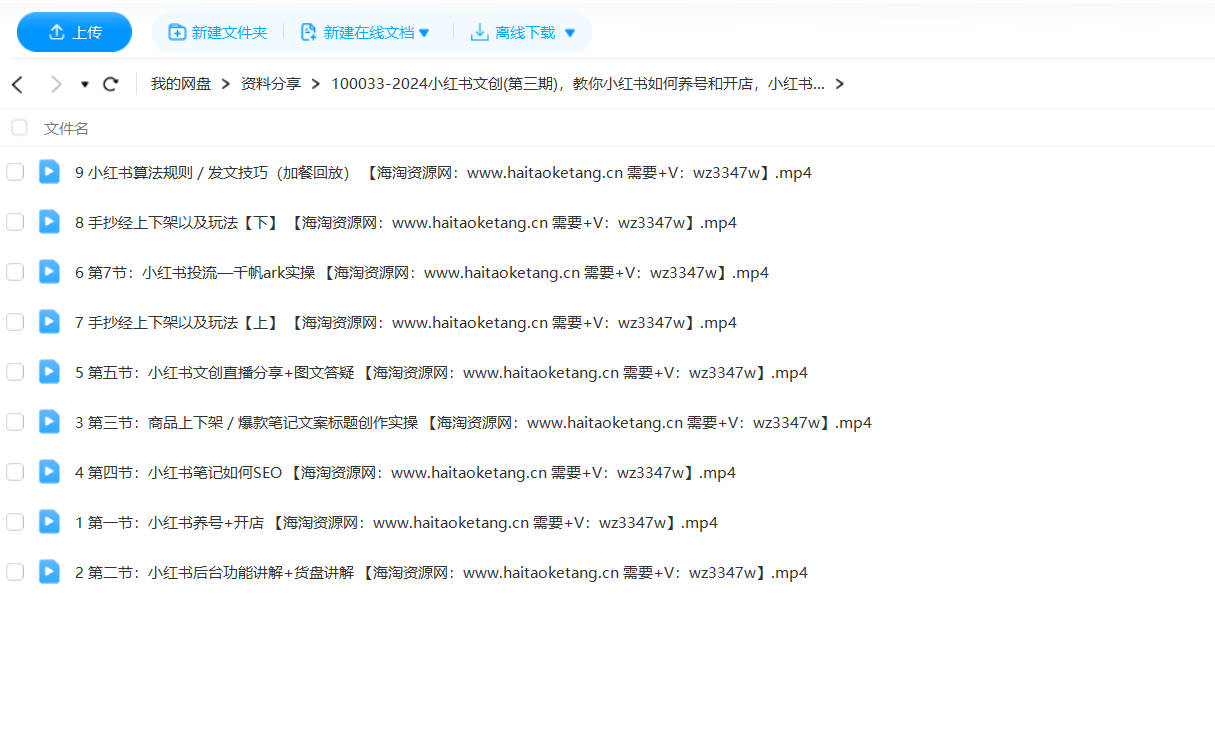Toggle the select-all checkbox beside 文件名
Image resolution: width=1215 pixels, height=756 pixels.
click(19, 127)
